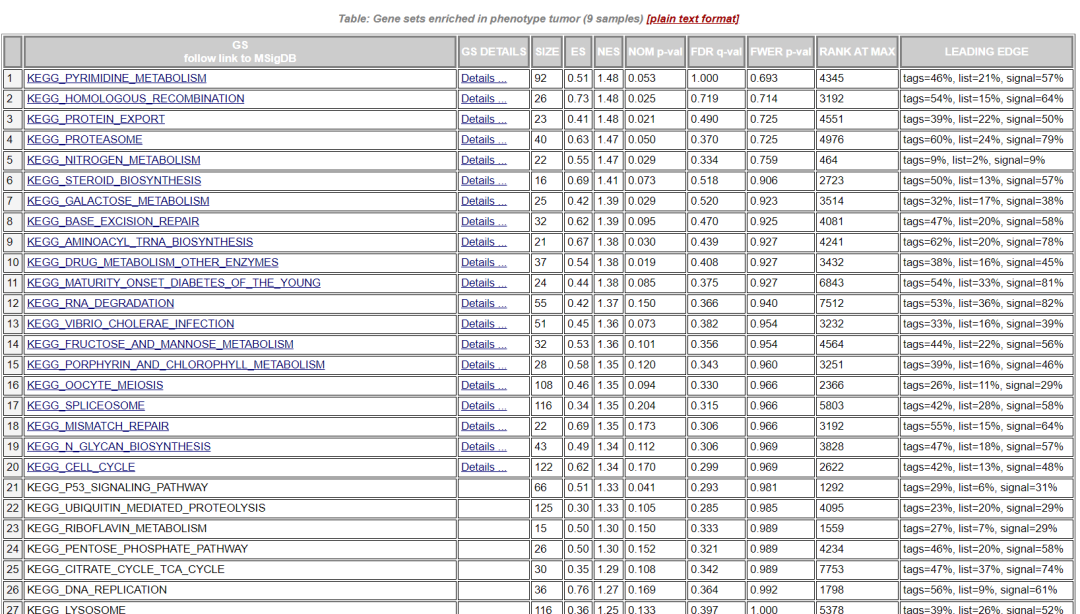Open Details for KEGG_NITROGEN_METABOLISM row
The width and height of the screenshot is (1080, 614).
pos(484,160)
